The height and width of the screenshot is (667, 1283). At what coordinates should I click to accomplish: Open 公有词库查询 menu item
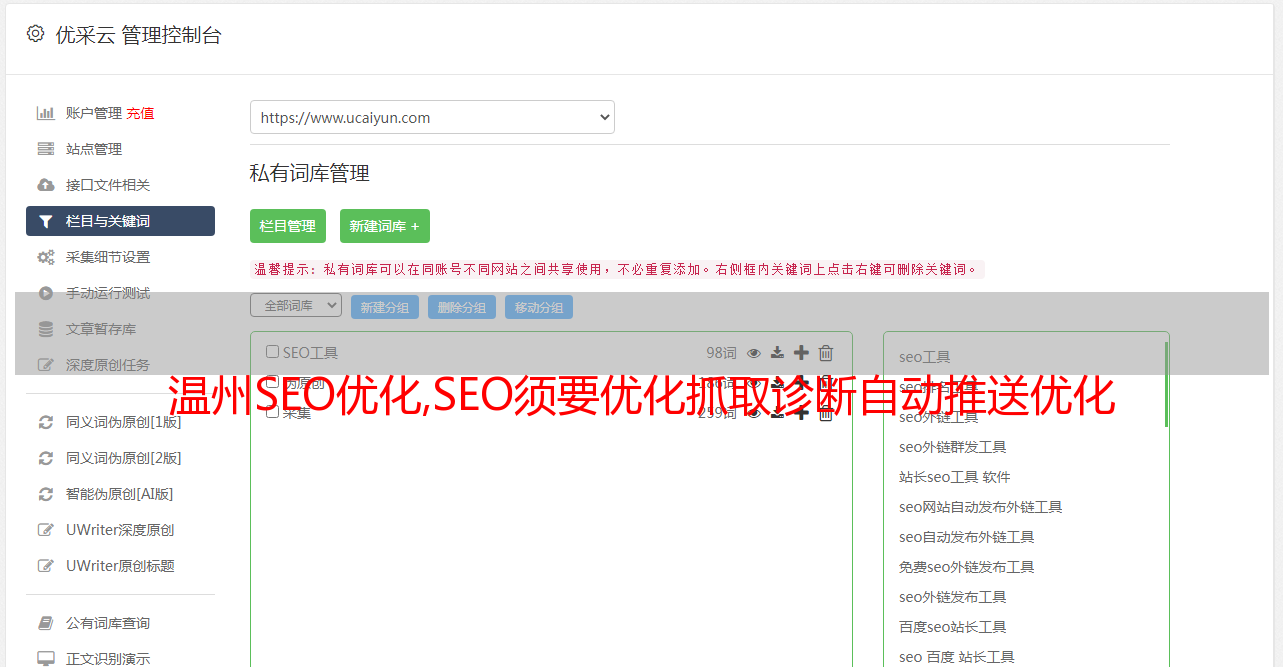click(x=108, y=623)
